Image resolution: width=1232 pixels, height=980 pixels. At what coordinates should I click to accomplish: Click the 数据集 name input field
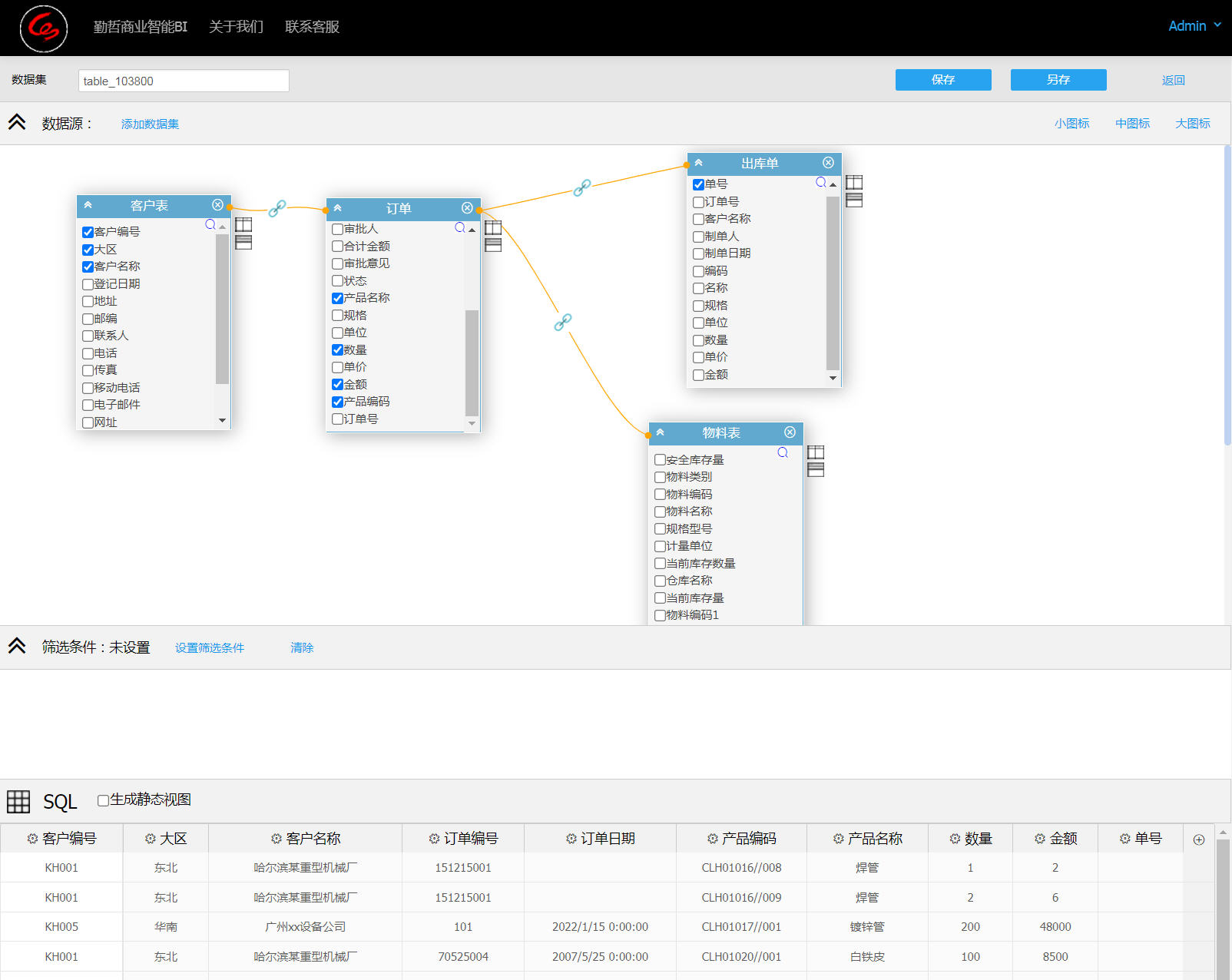[x=184, y=81]
